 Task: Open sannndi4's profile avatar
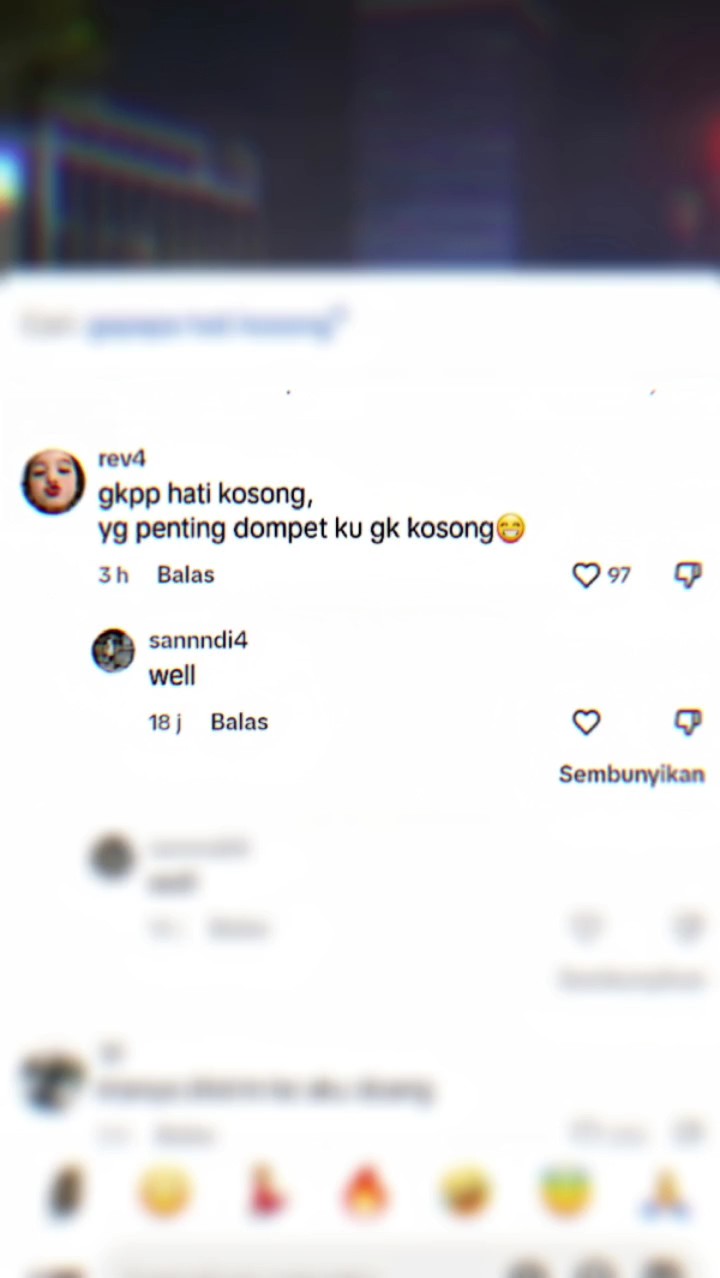[x=113, y=651]
